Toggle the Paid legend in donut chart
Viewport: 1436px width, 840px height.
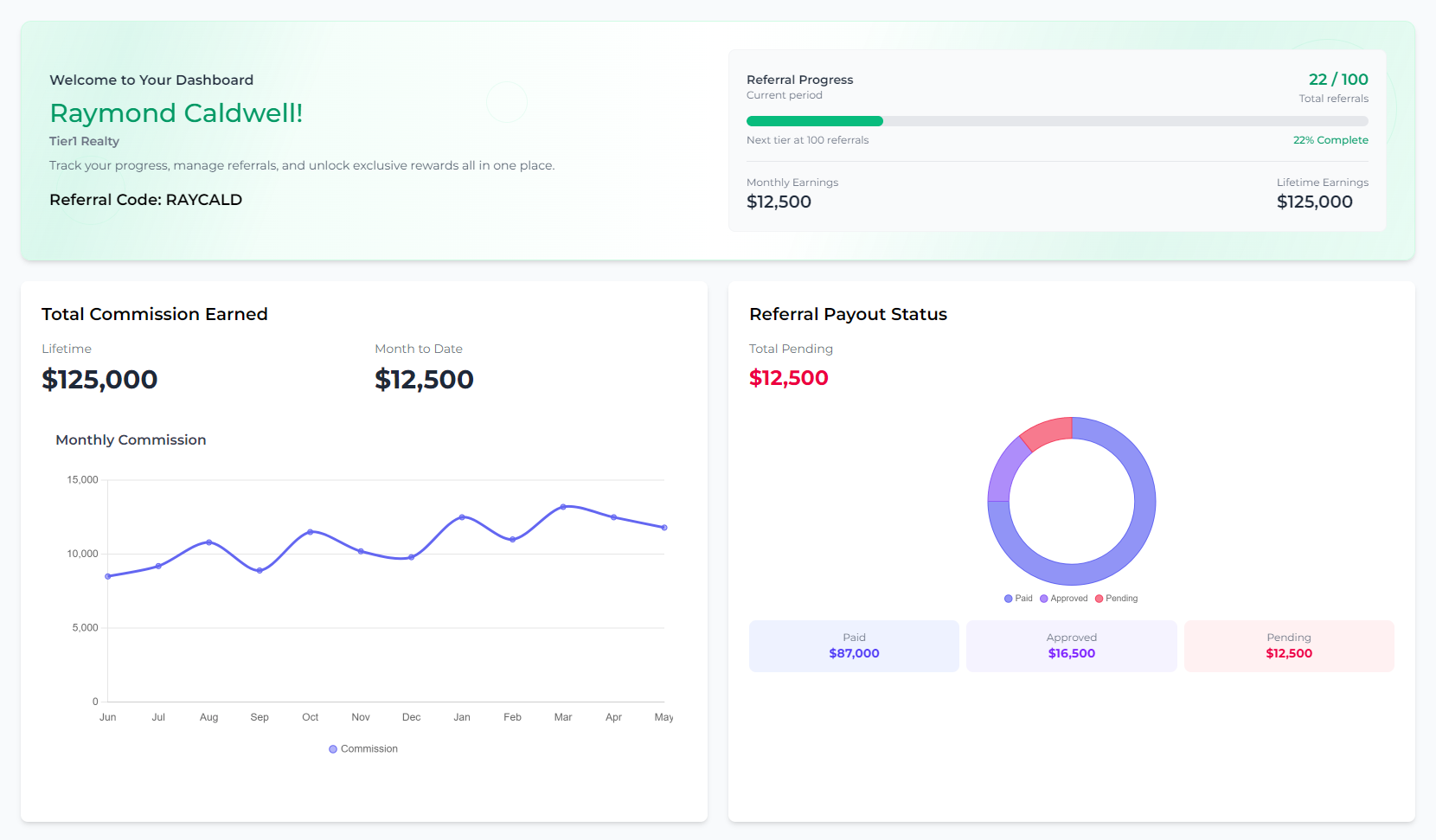(1018, 599)
